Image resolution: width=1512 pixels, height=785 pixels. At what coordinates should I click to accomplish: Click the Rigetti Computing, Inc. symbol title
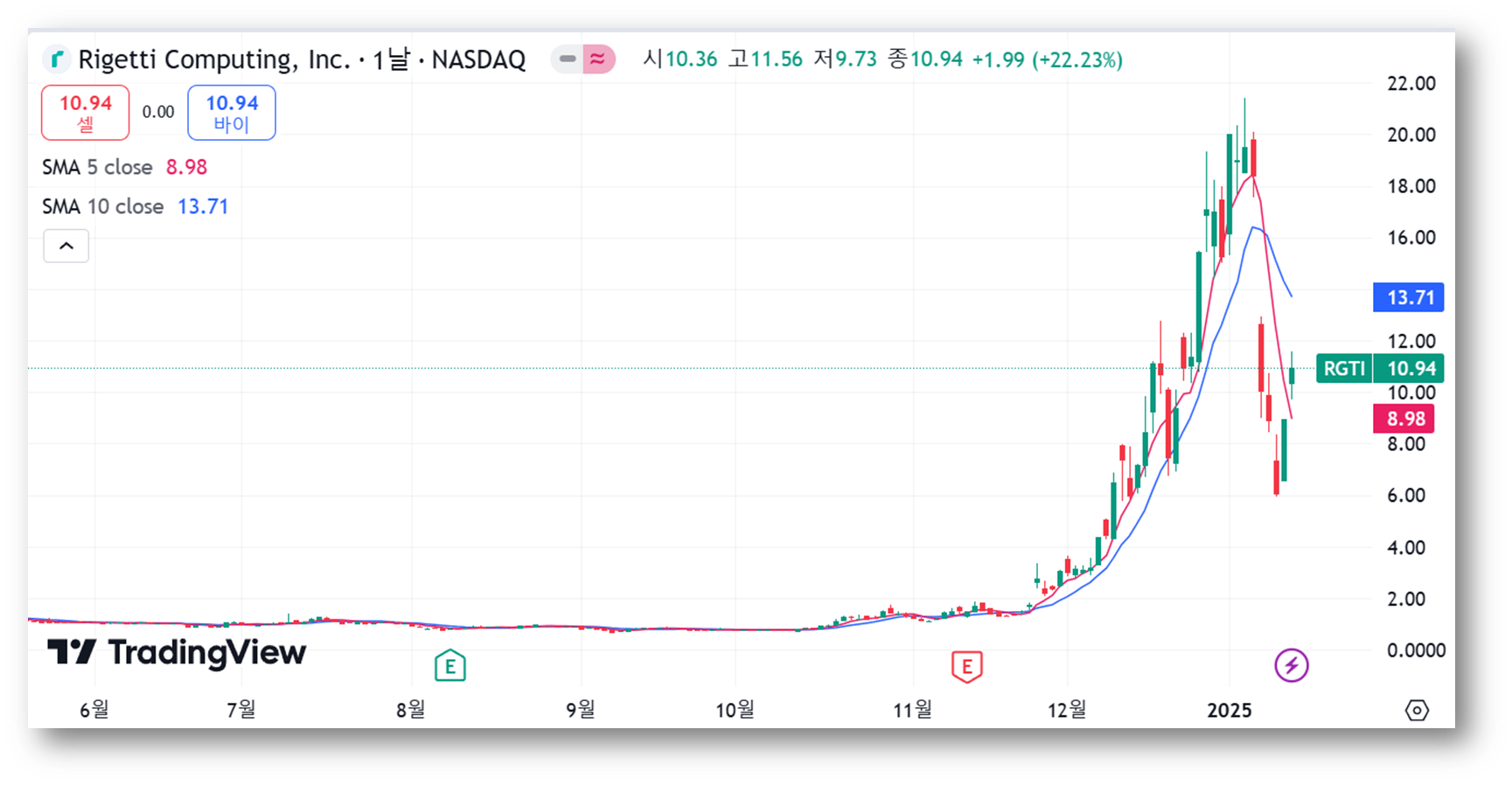pos(214,59)
